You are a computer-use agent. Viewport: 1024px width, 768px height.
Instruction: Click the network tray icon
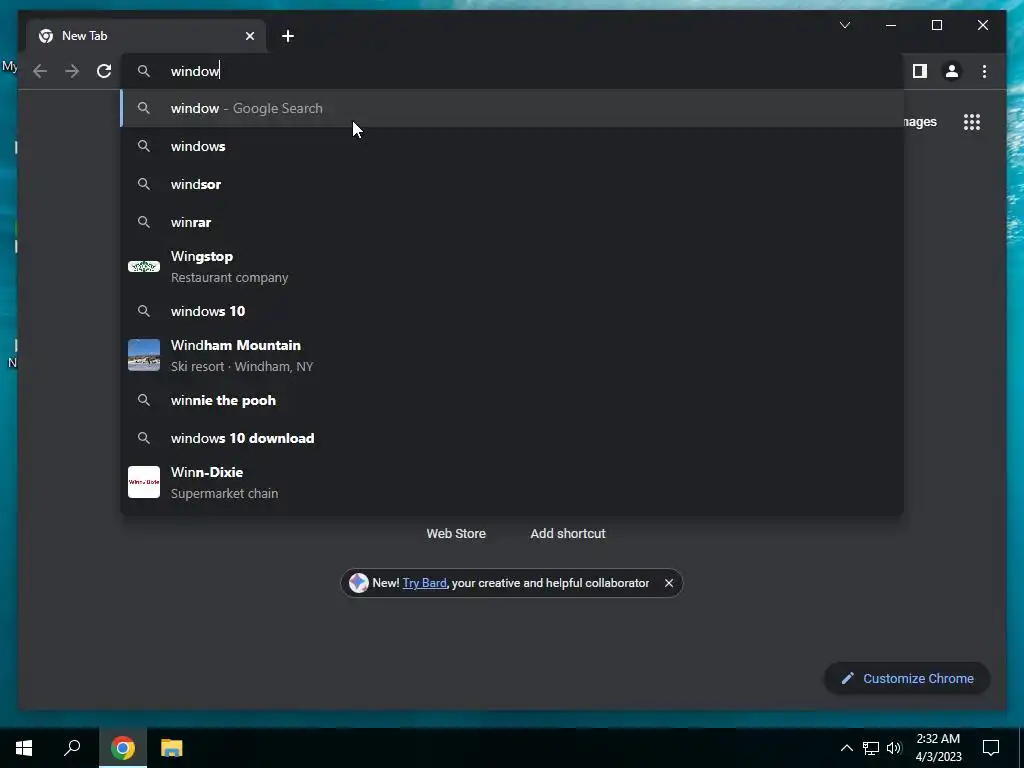pos(871,748)
